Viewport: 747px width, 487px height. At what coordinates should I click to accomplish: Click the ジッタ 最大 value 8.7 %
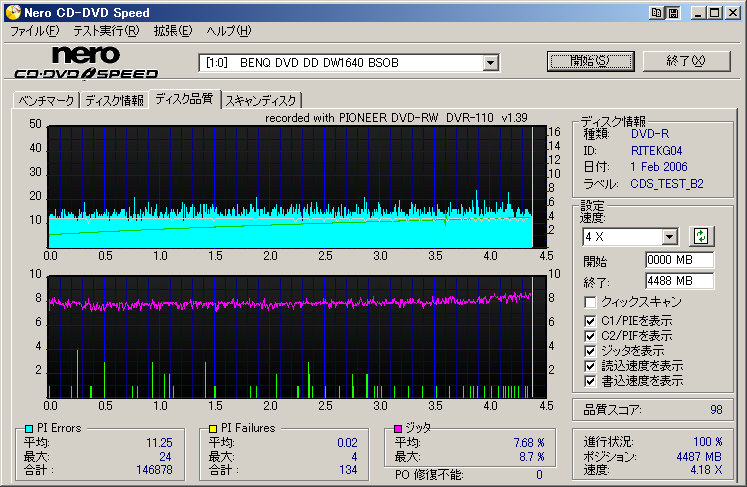point(532,457)
